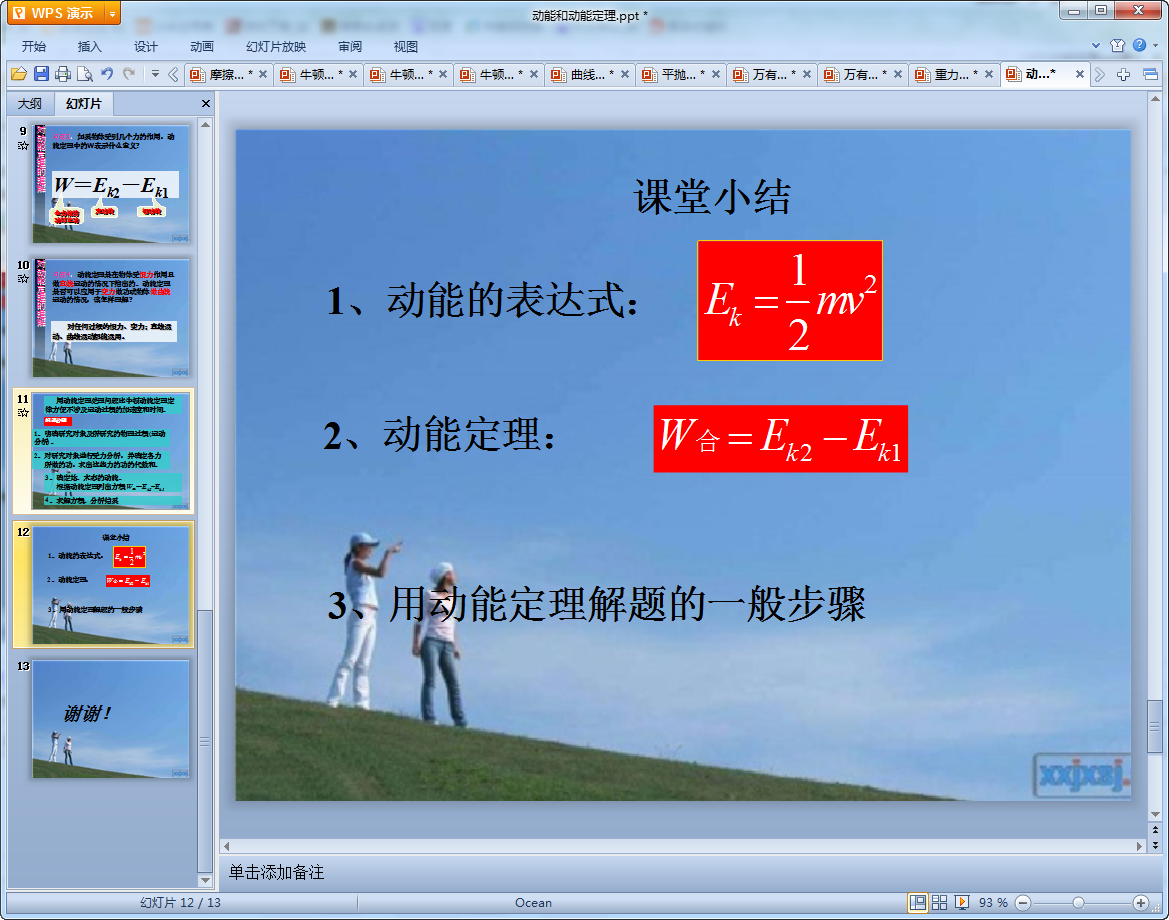Open the 设计 ribbon tab
The image size is (1169, 920).
click(x=145, y=46)
